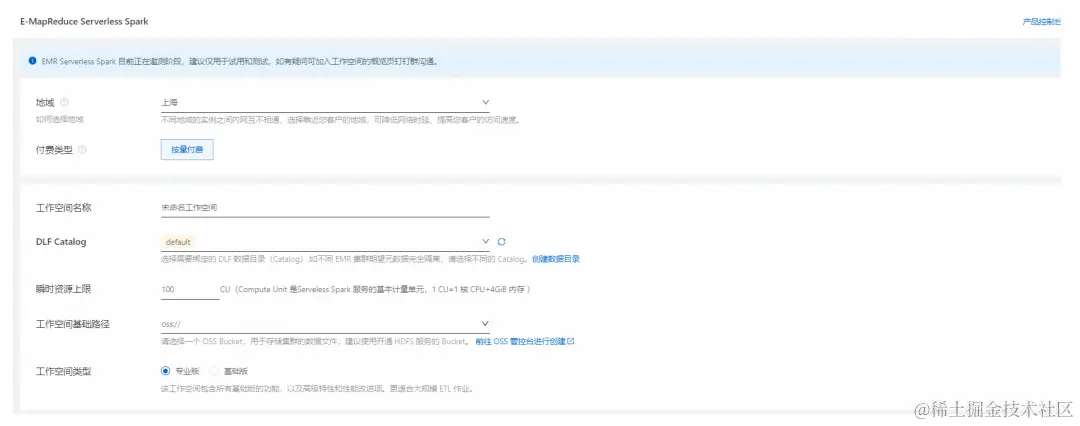This screenshot has width=1080, height=426.
Task: Expand the DLF Catalog dropdown
Action: click(x=324, y=242)
